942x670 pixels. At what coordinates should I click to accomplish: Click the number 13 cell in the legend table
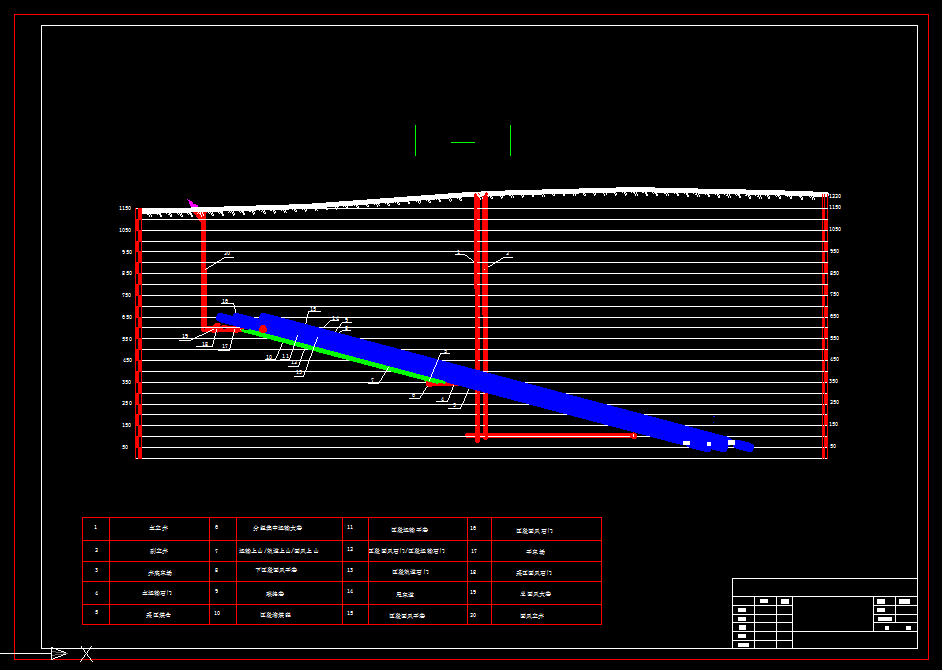point(355,571)
